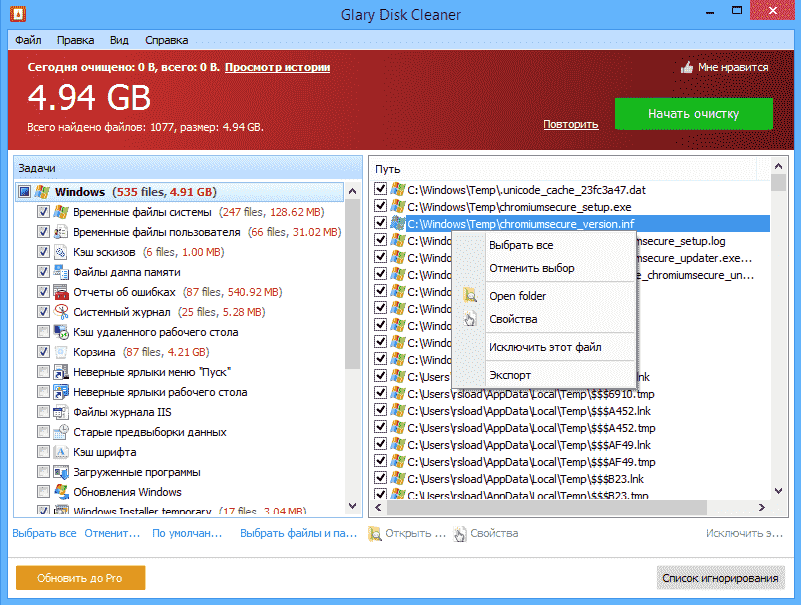Screen dimensions: 801x605
Task: Click the font cache icon
Action: 61,452
